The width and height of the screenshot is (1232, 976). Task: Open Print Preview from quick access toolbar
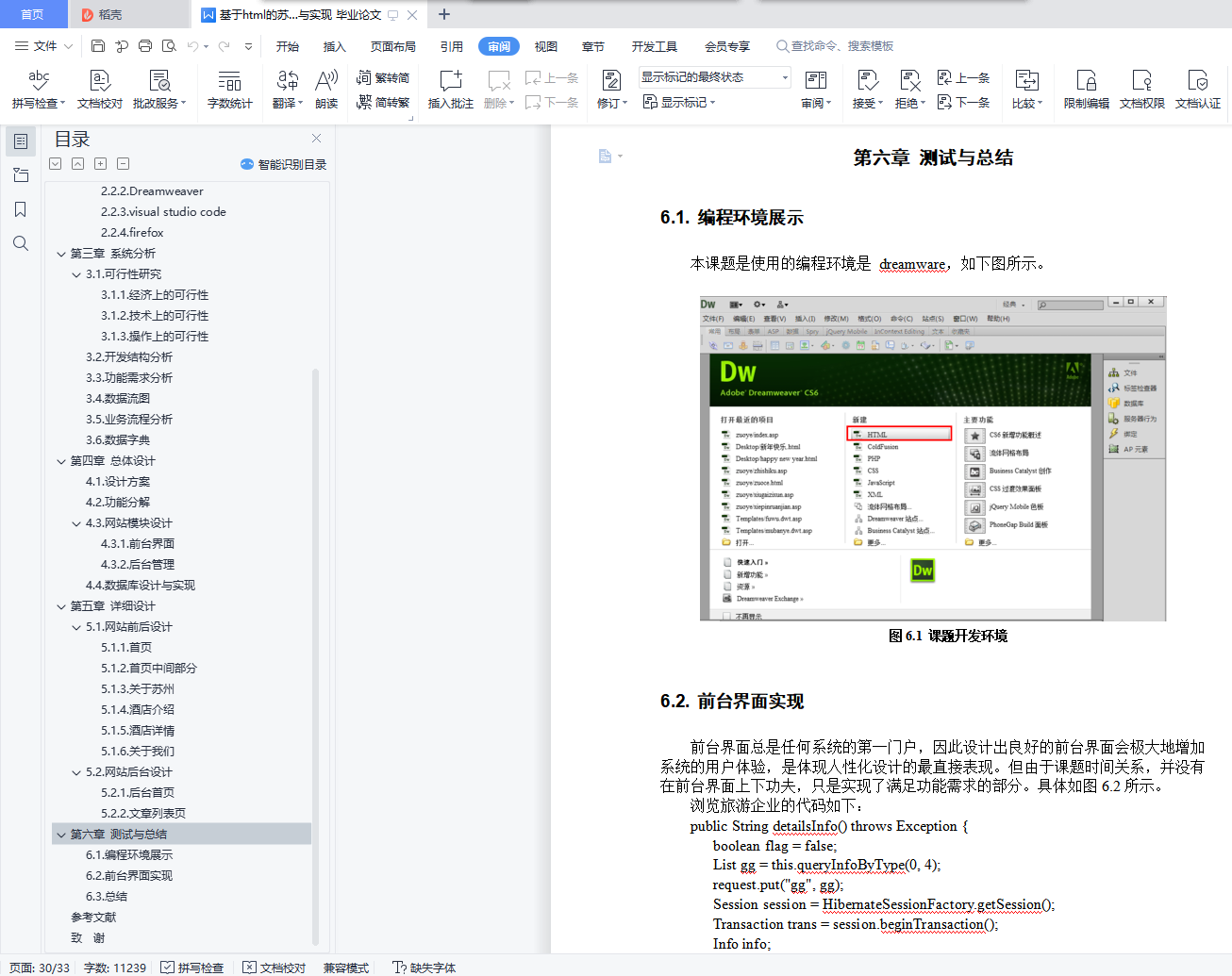click(x=169, y=46)
